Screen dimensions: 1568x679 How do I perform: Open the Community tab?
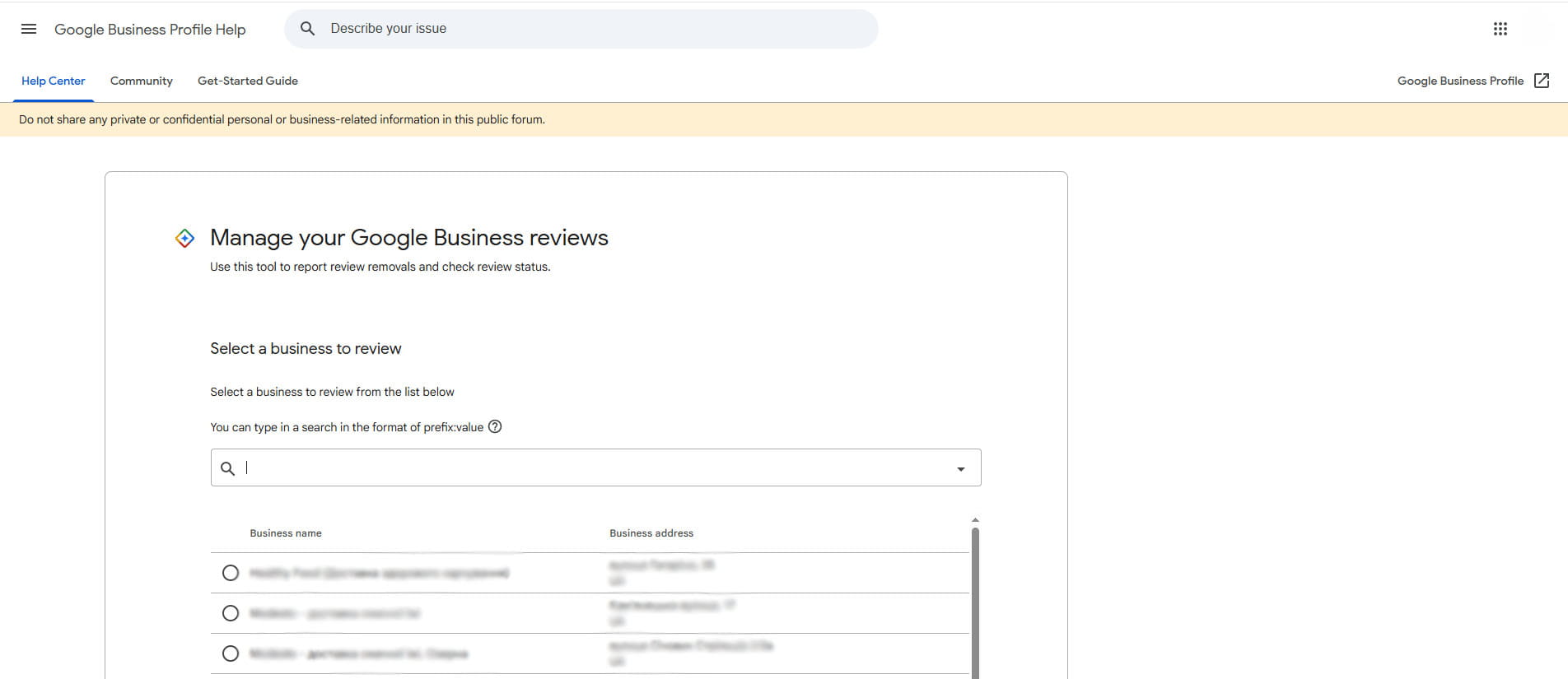142,81
